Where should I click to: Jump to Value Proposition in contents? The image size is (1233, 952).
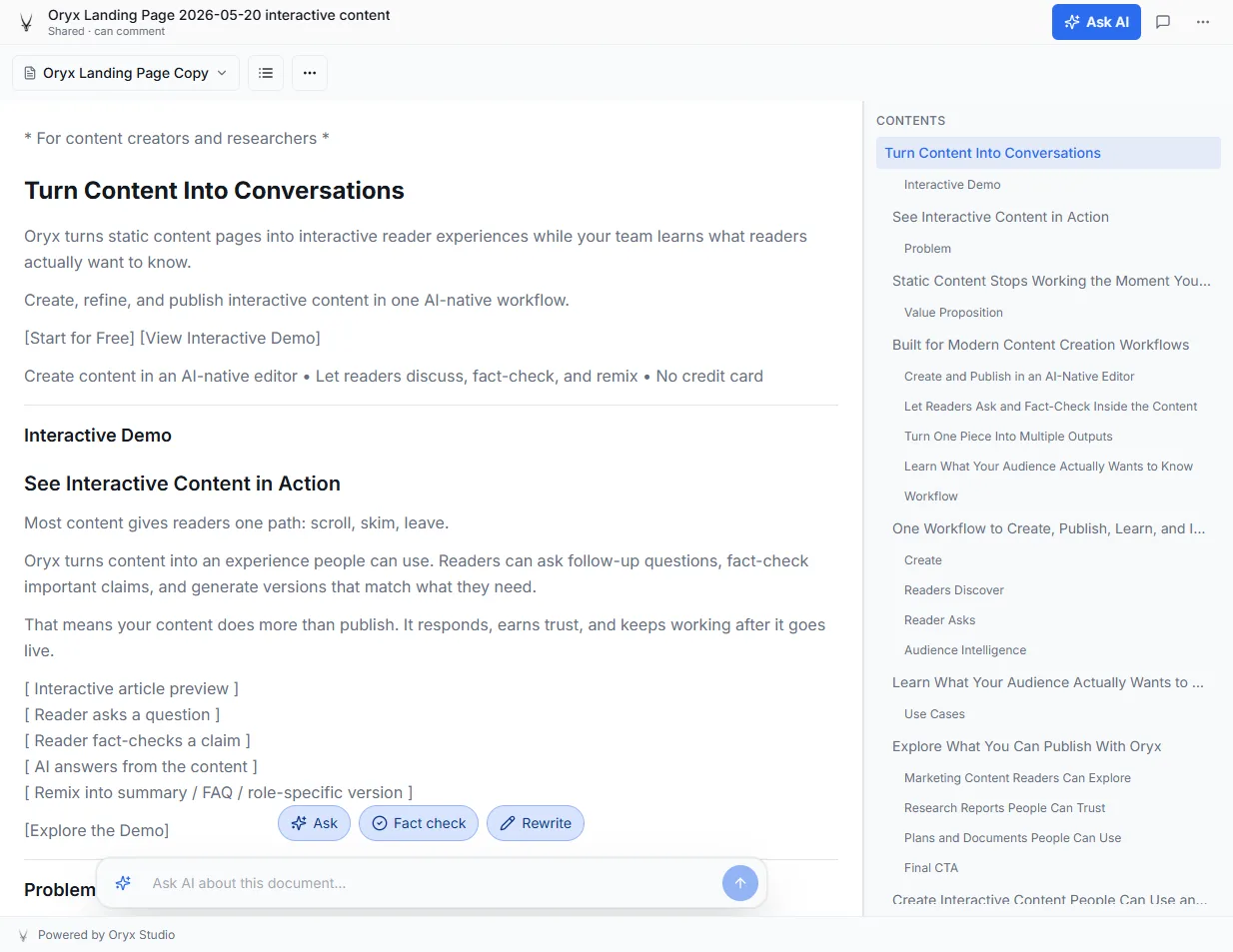[953, 313]
